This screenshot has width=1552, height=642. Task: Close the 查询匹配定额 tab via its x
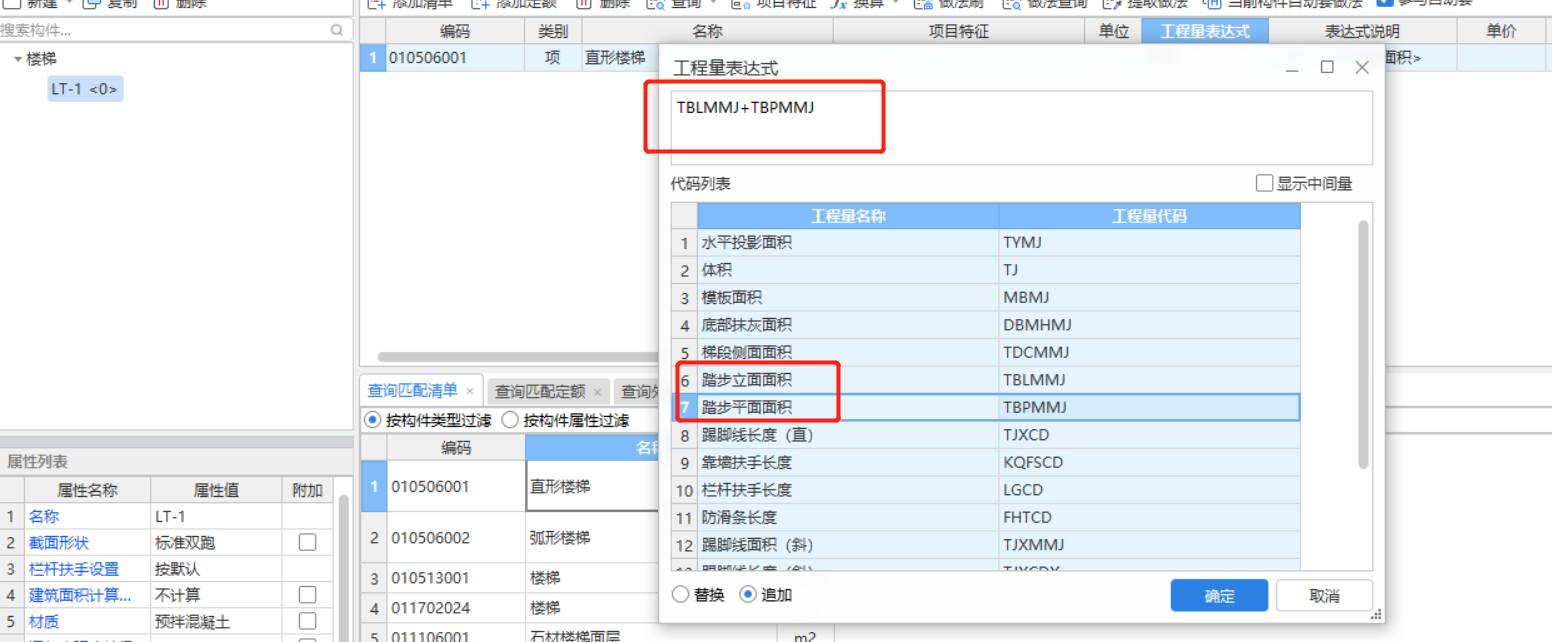point(597,392)
